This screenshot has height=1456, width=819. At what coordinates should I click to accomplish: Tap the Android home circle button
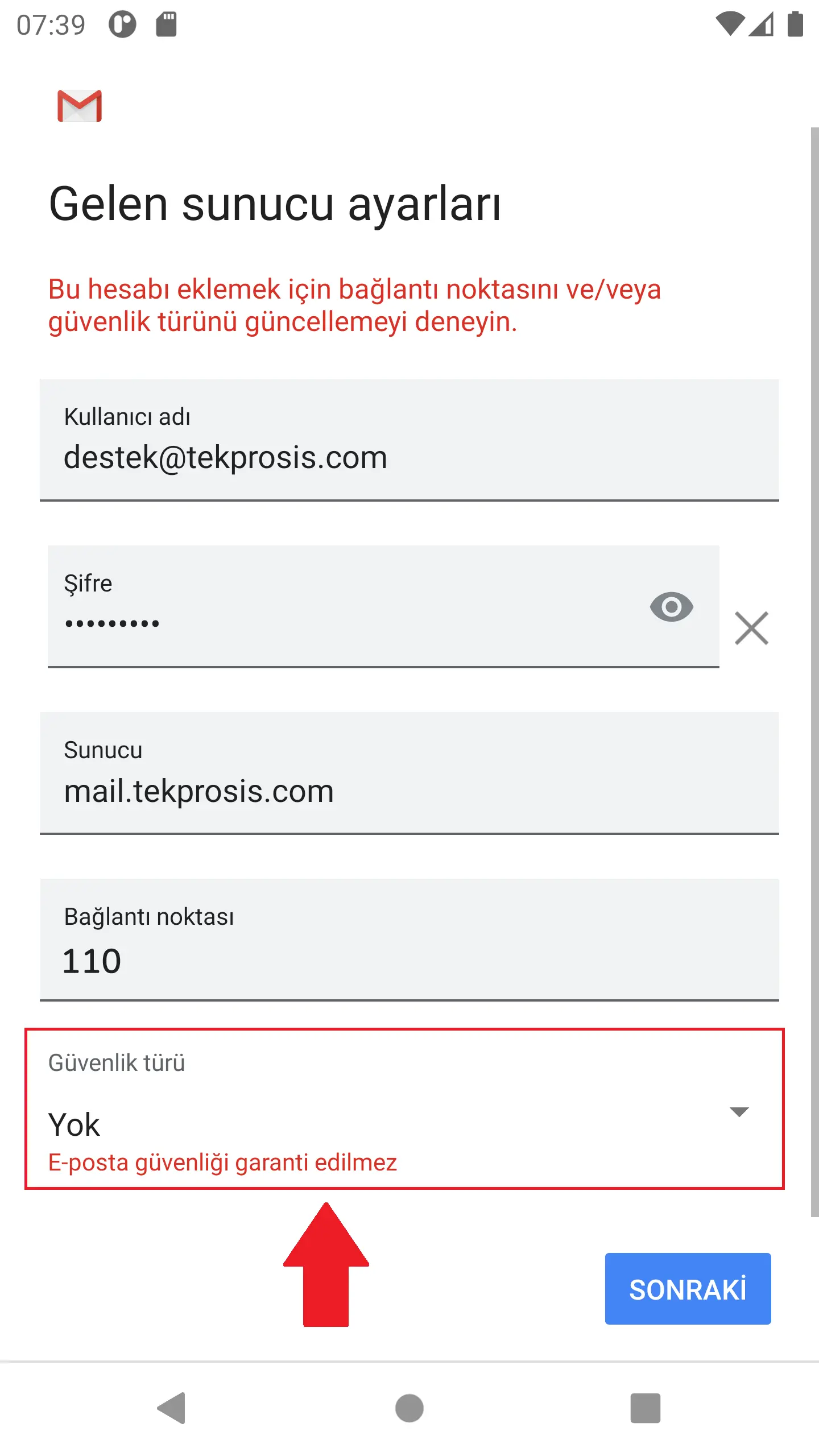(x=409, y=1408)
